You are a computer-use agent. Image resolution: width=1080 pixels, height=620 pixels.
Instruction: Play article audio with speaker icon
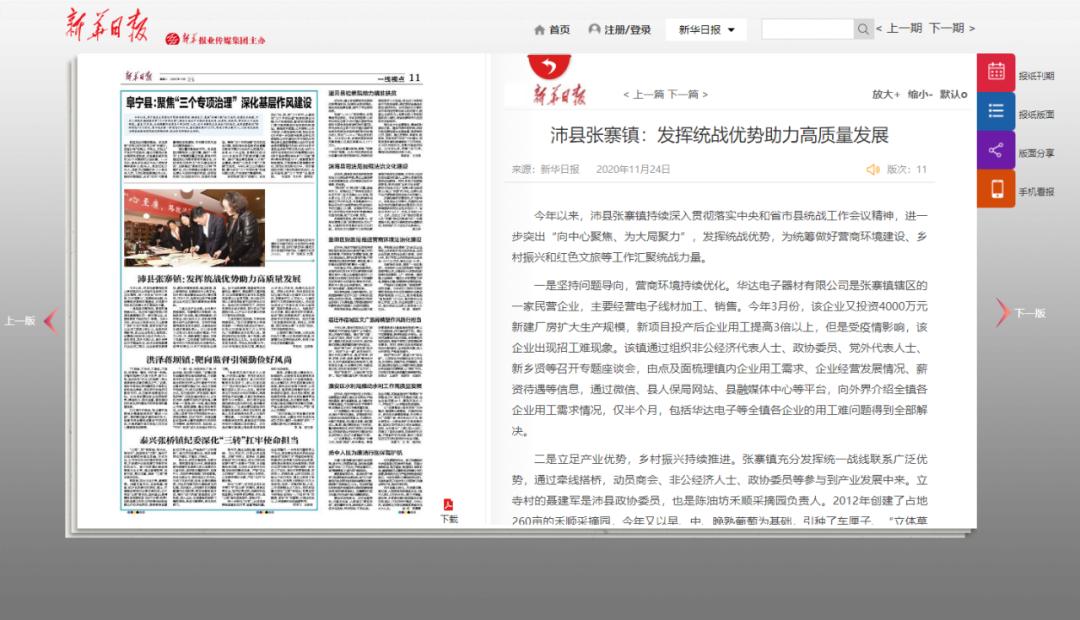click(x=872, y=170)
